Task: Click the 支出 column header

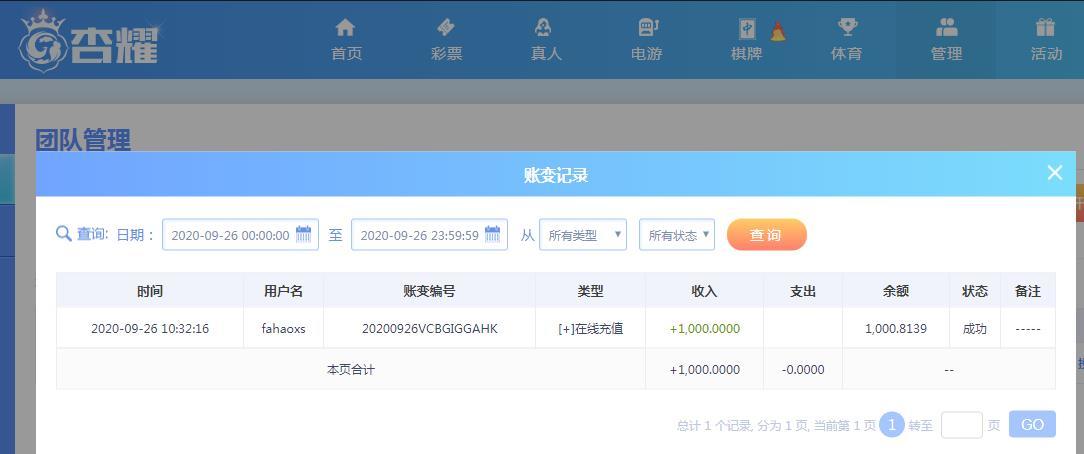Action: pyautogui.click(x=803, y=291)
